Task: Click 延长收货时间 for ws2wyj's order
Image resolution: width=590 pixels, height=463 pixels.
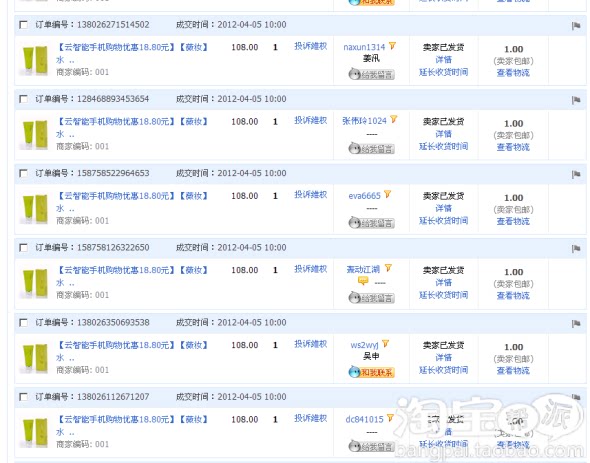Action: pos(444,370)
